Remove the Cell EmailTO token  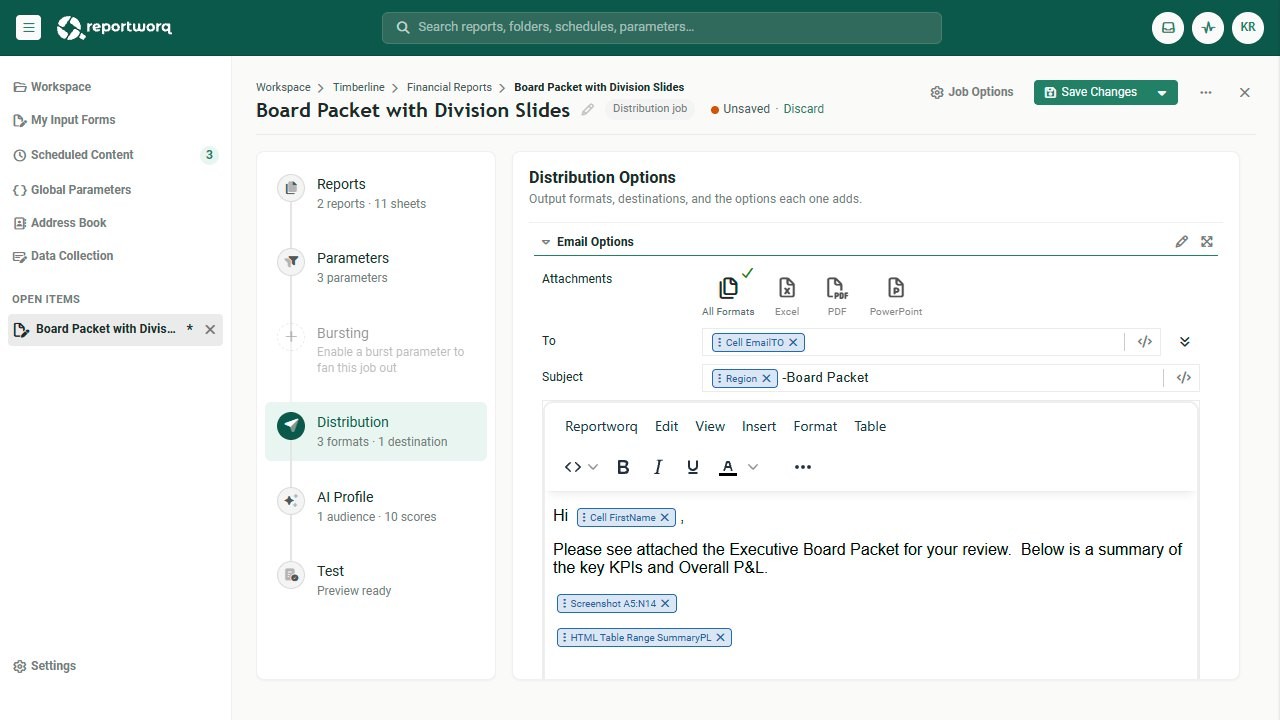click(x=793, y=342)
